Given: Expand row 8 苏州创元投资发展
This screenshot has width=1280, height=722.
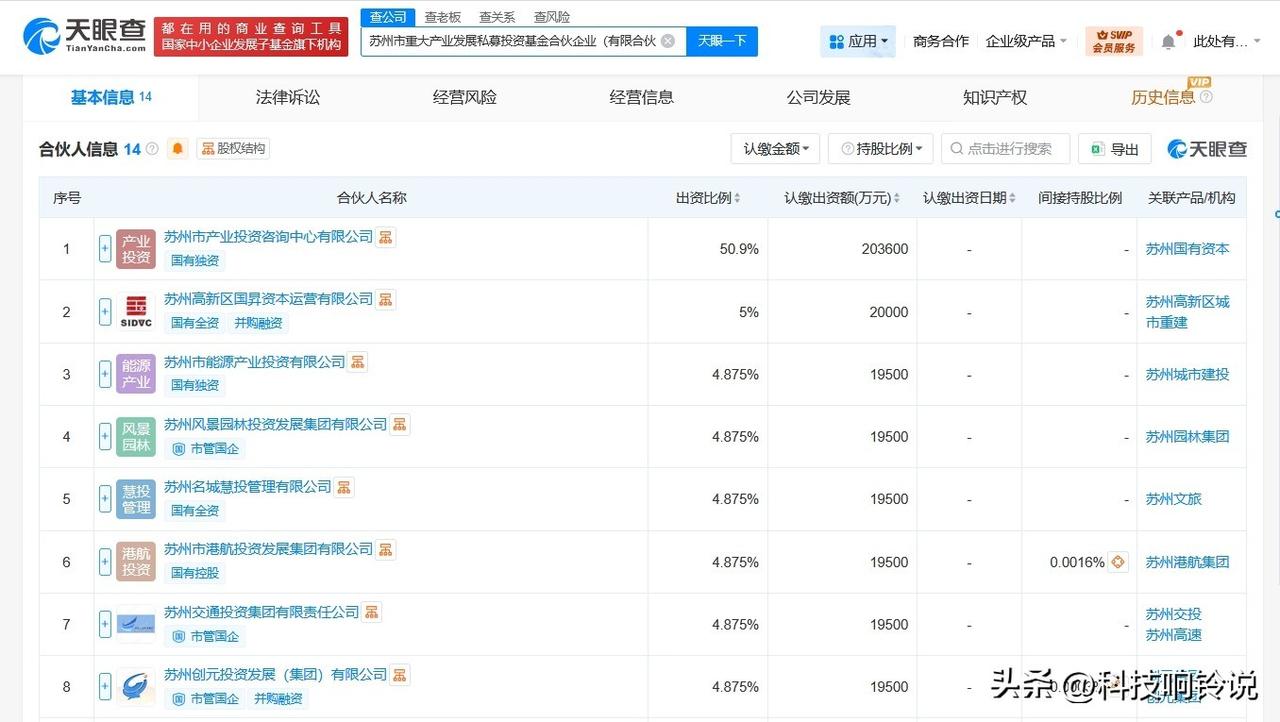Looking at the screenshot, I should point(105,687).
